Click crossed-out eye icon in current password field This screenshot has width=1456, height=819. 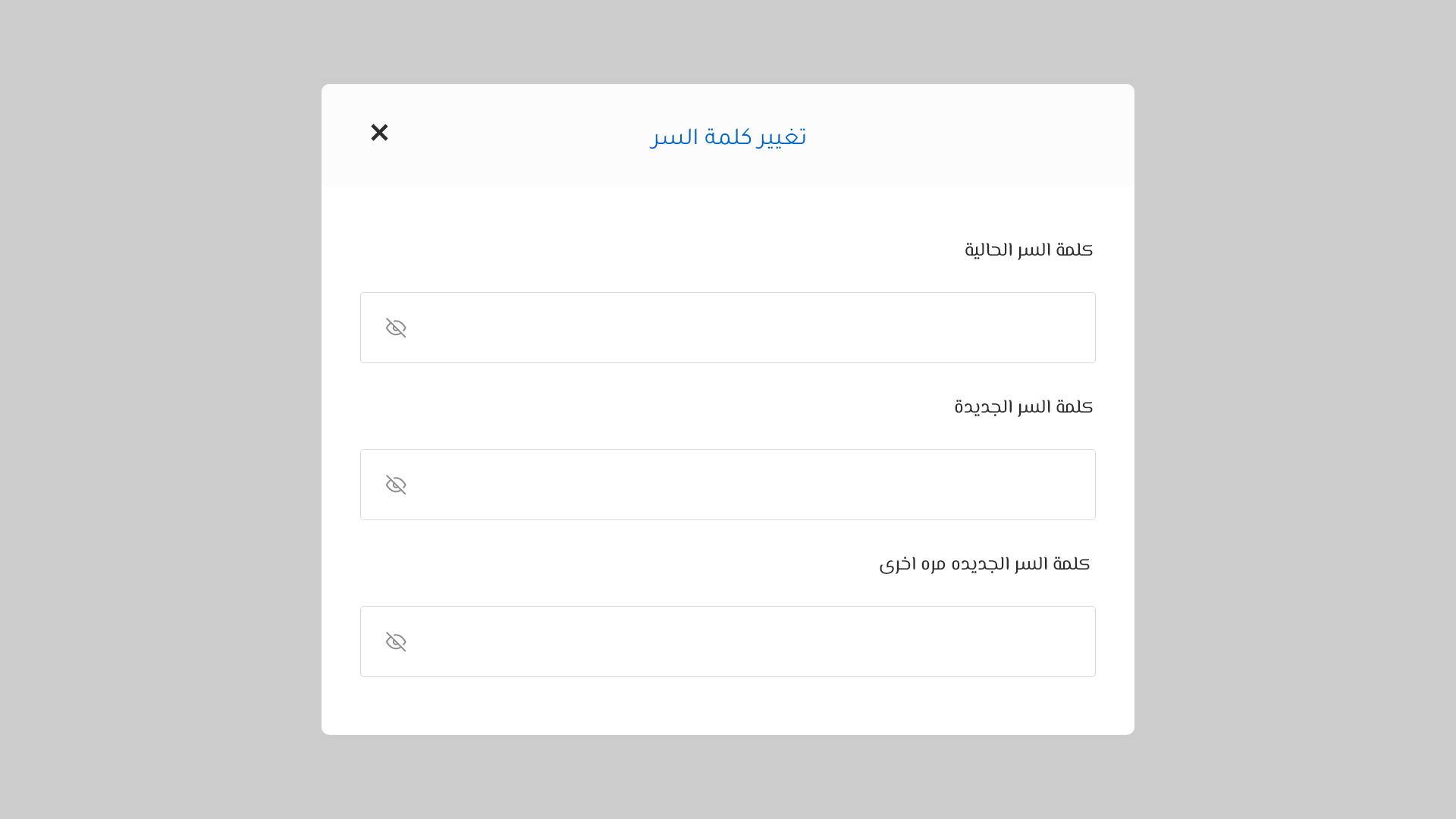[396, 328]
